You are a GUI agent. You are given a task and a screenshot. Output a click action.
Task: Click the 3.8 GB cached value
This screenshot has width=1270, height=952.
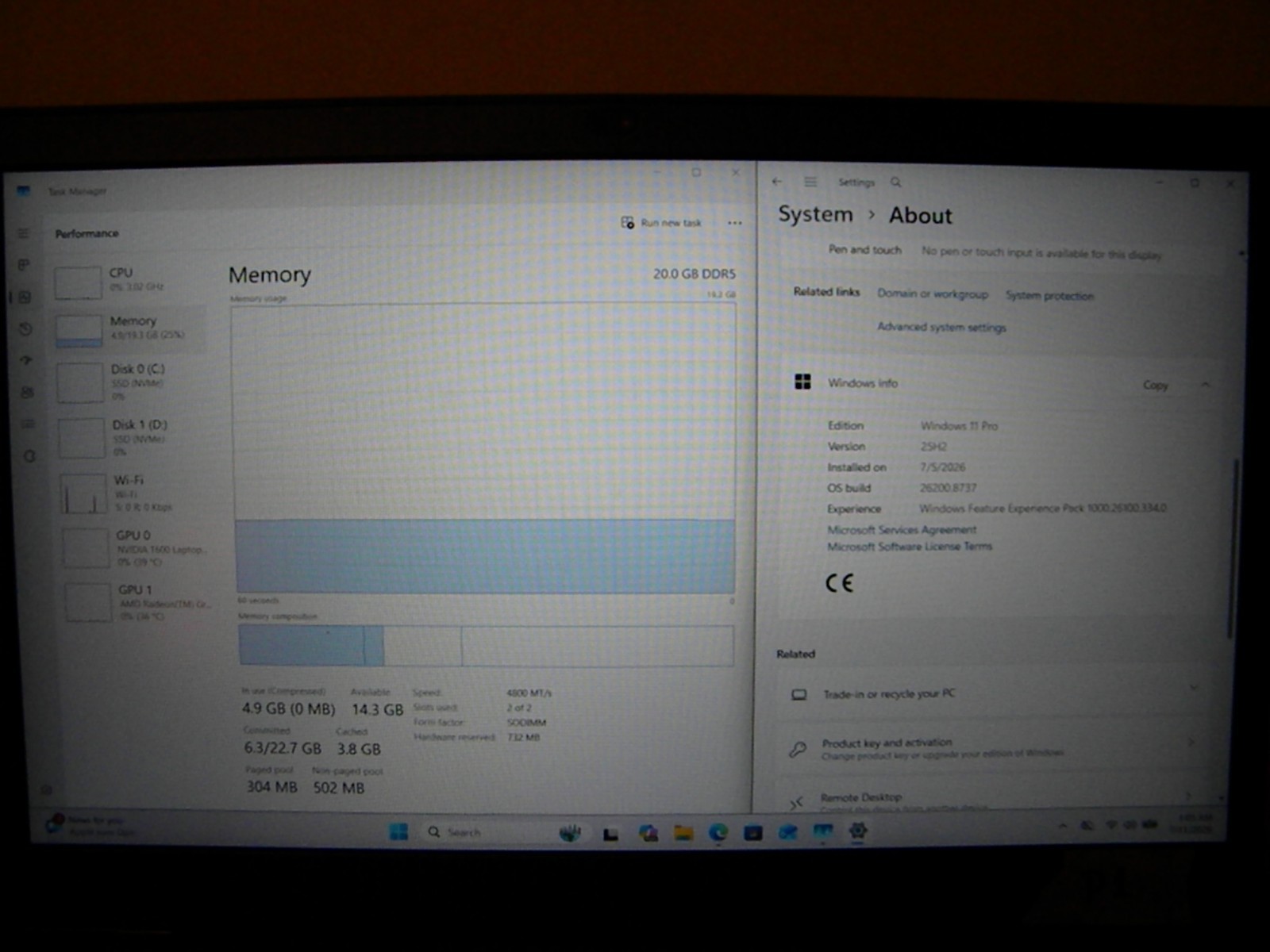pyautogui.click(x=359, y=749)
